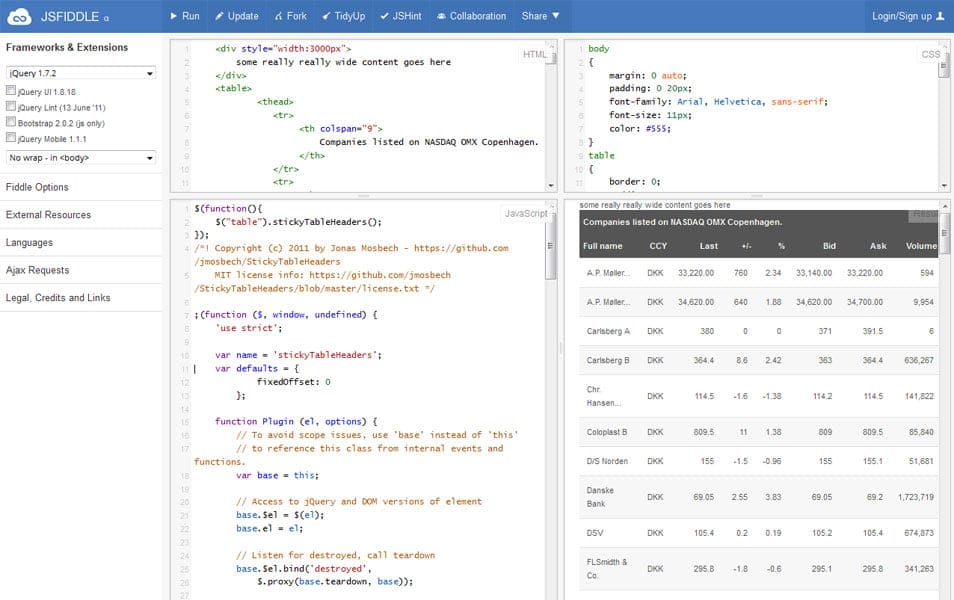
Task: Open the 'No wrap - in <body>' dropdown
Action: [80, 157]
